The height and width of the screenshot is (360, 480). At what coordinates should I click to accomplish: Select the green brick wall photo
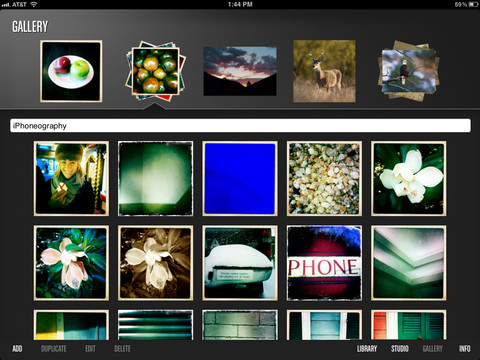coord(240,325)
